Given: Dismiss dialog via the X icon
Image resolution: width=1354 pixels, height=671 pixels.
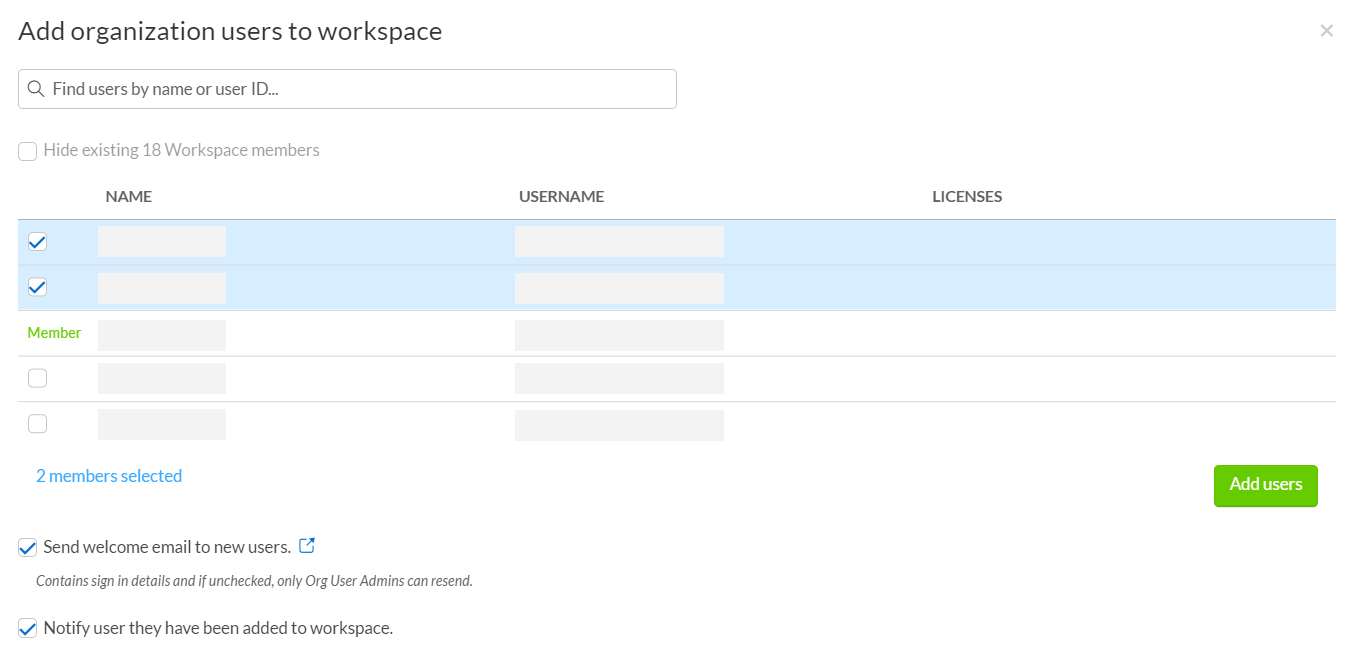Looking at the screenshot, I should coord(1326,30).
